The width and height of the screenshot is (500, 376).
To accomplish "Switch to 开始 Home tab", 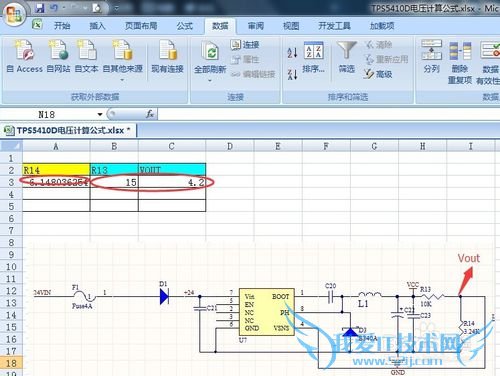I will tap(62, 26).
